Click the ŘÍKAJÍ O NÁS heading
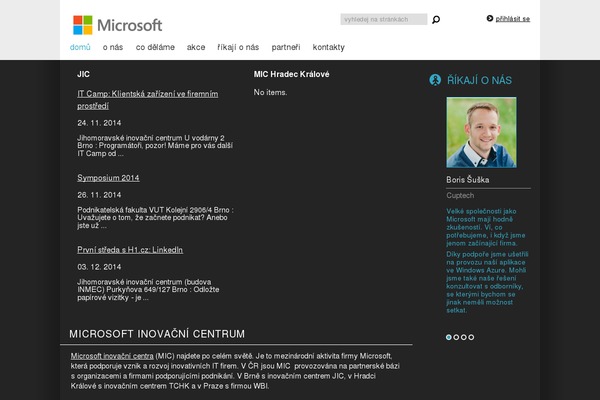The width and height of the screenshot is (600, 400). click(479, 80)
